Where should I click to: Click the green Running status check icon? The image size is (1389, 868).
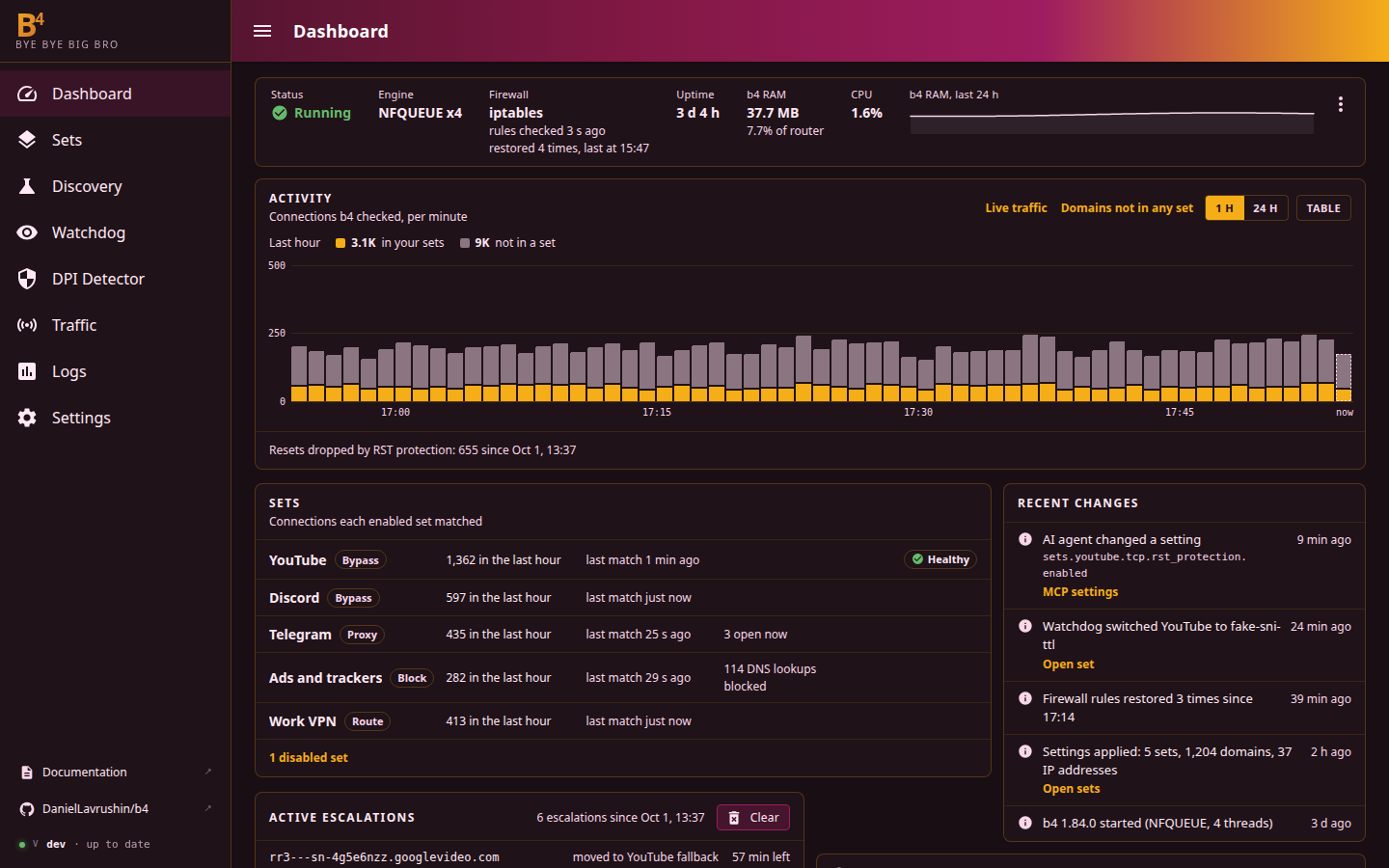pos(280,113)
